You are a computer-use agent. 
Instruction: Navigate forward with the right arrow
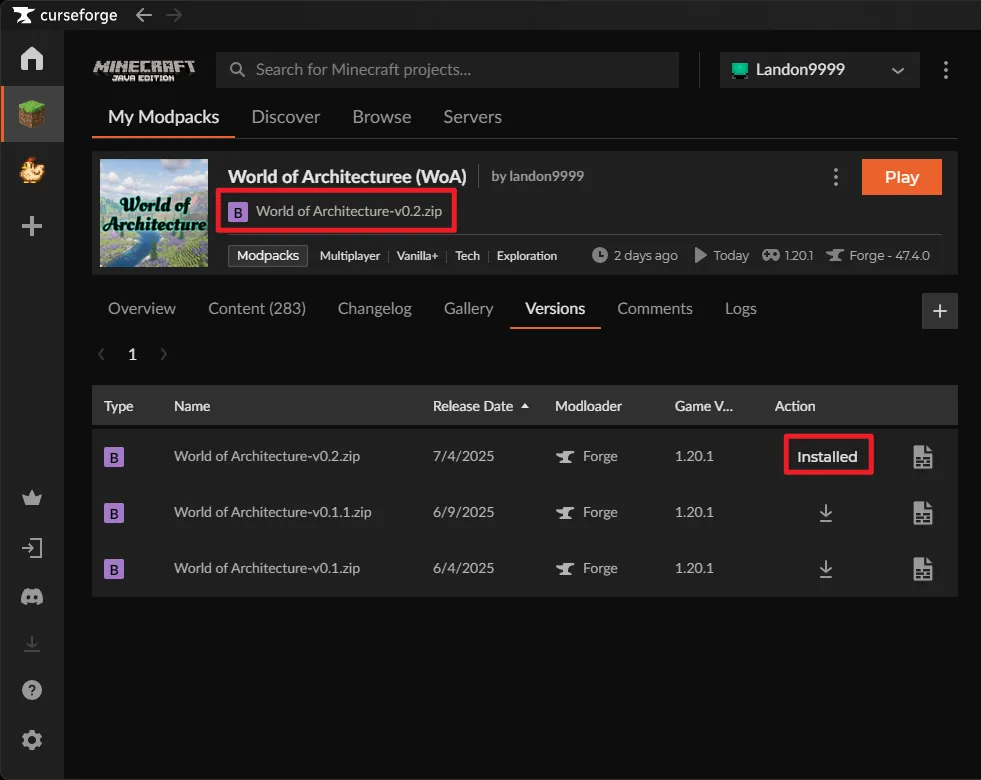174,15
